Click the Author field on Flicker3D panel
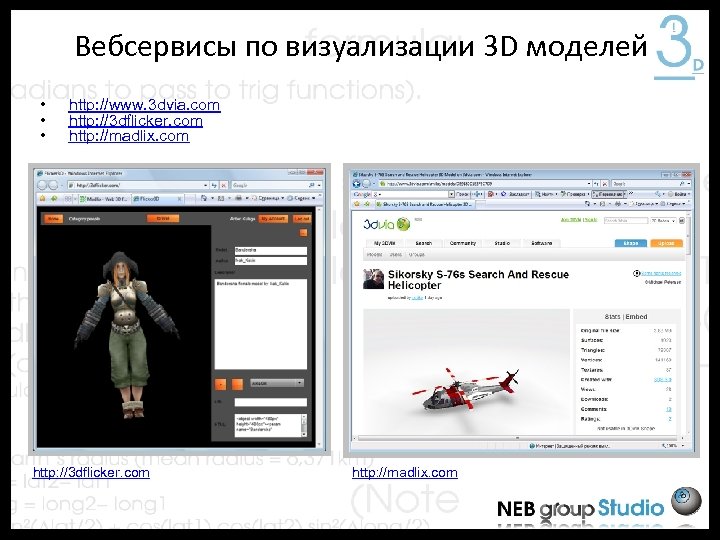 tap(270, 260)
